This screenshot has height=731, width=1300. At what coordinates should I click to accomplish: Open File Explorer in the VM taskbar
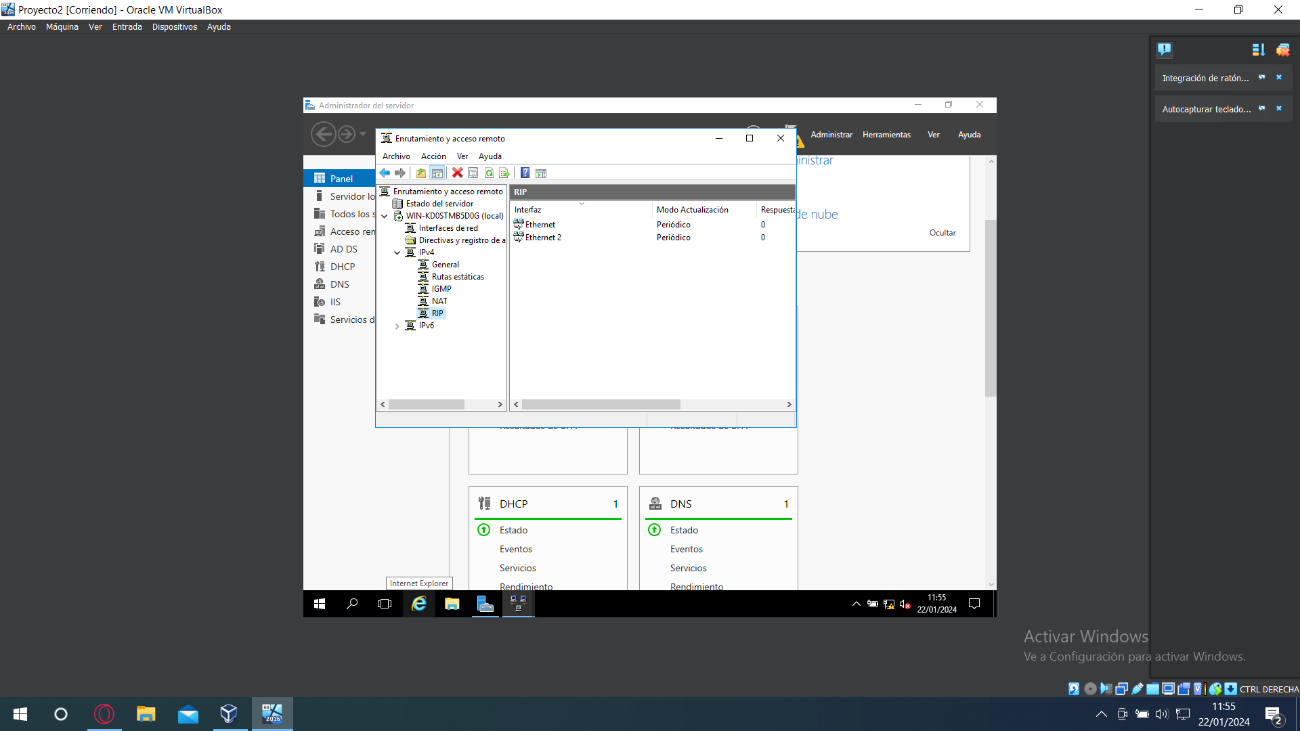[x=452, y=604]
